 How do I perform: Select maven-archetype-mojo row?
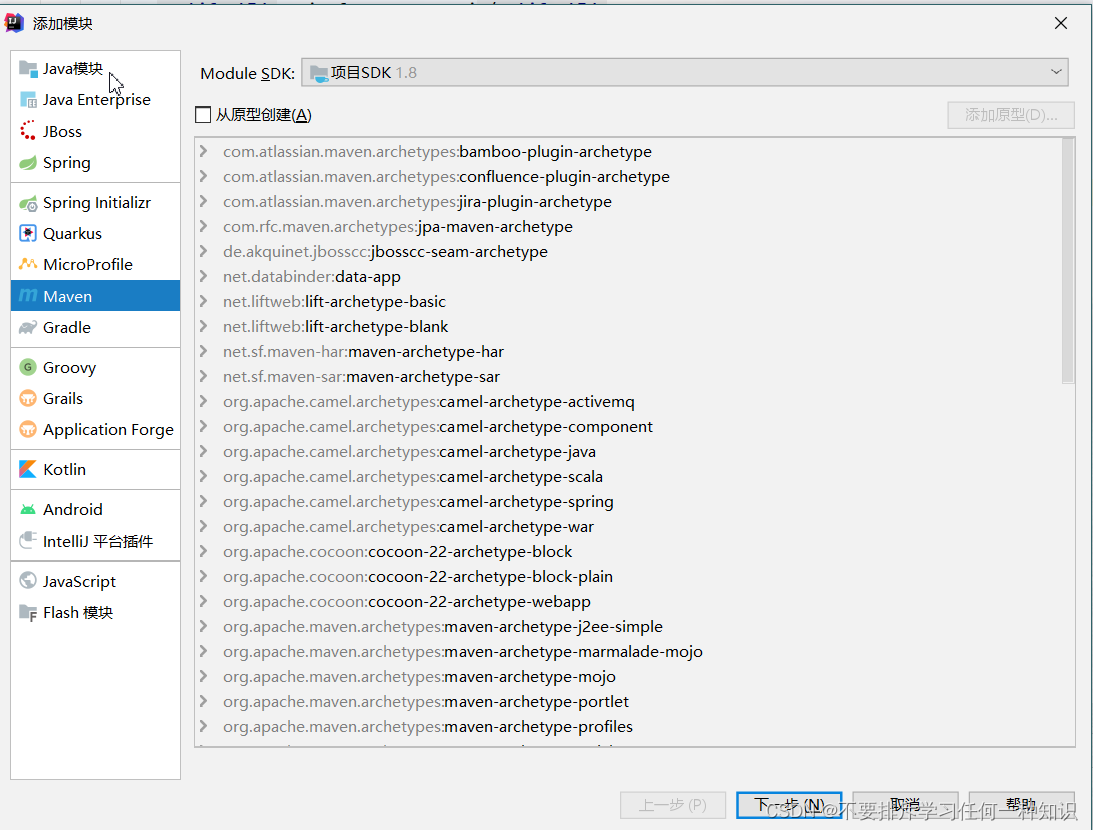tap(628, 677)
